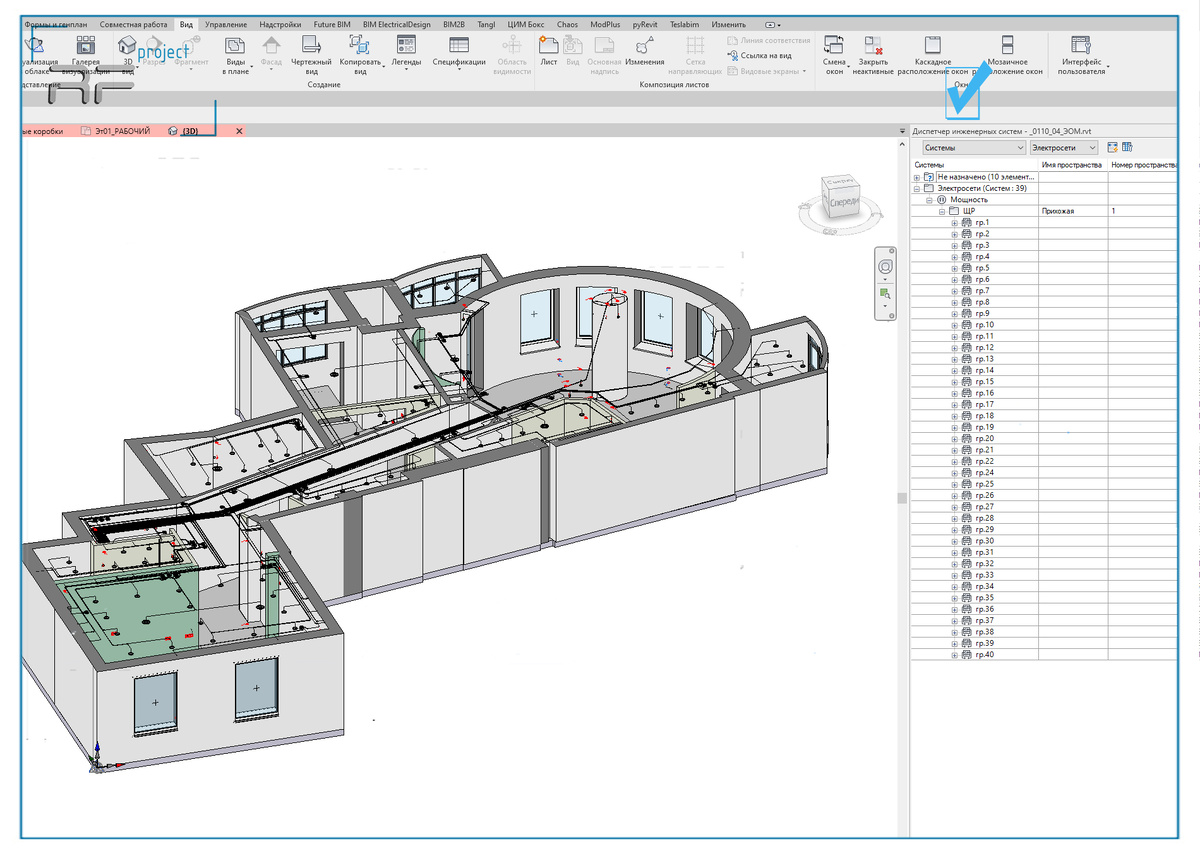Close the {3D} view tab

point(239,131)
